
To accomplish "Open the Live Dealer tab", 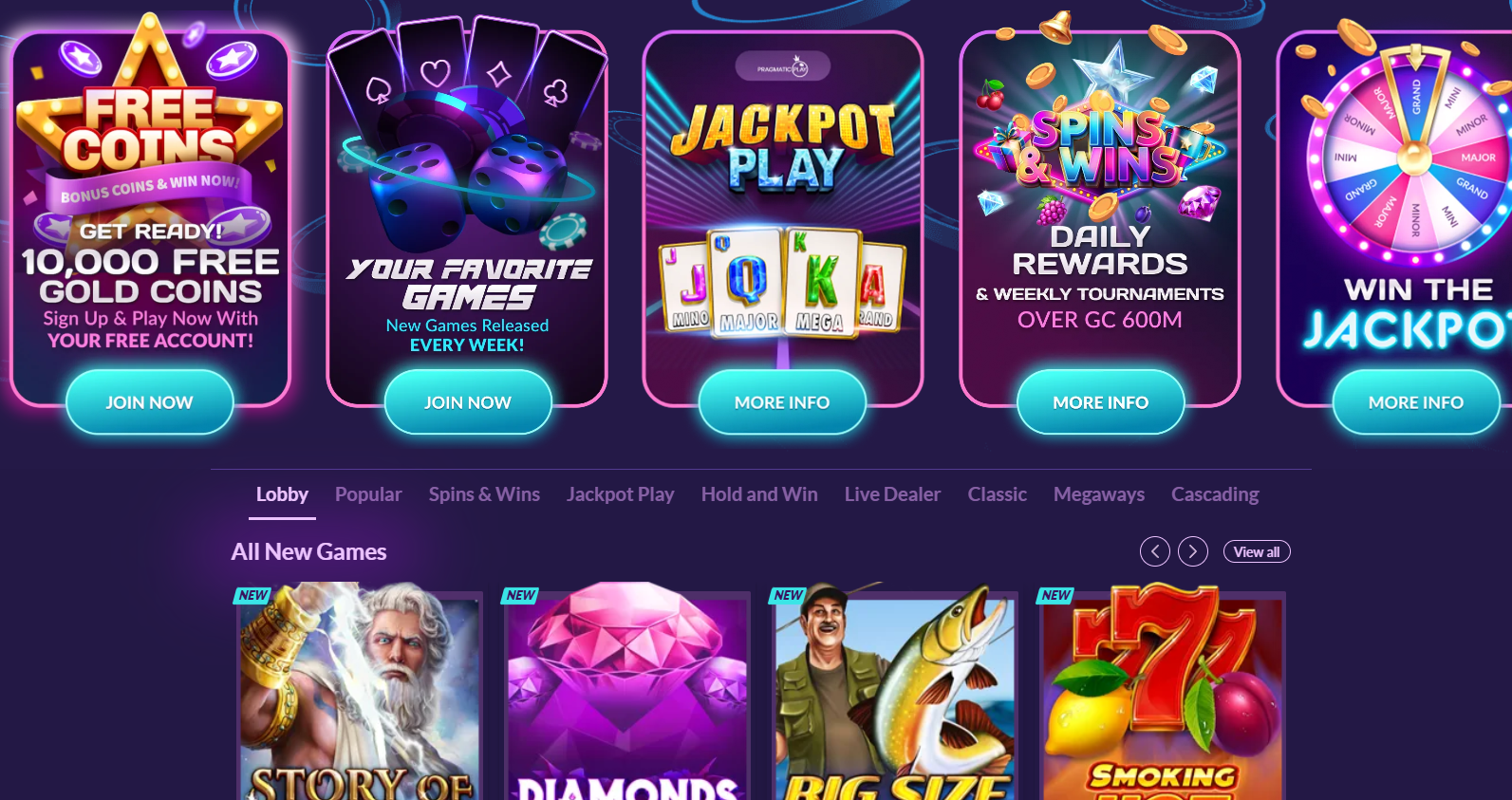I will pos(892,494).
